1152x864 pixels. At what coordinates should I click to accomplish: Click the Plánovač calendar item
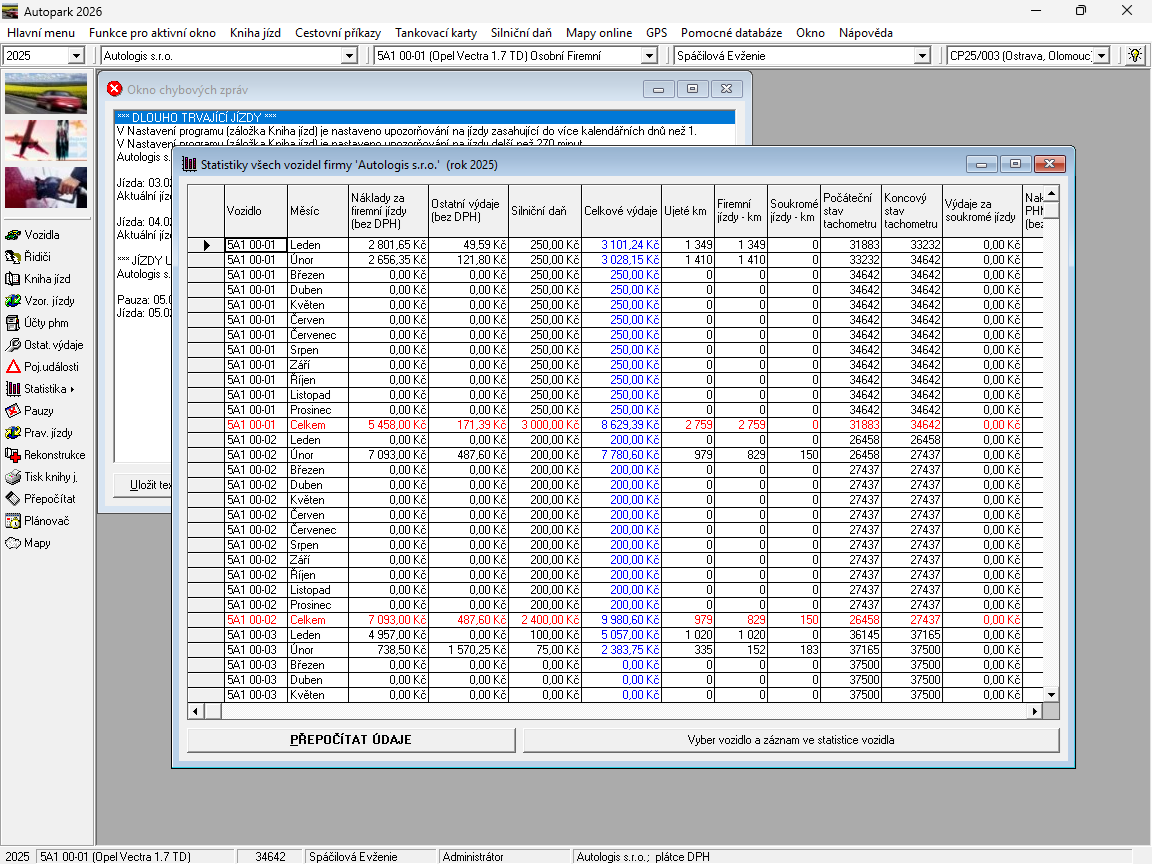pos(49,521)
